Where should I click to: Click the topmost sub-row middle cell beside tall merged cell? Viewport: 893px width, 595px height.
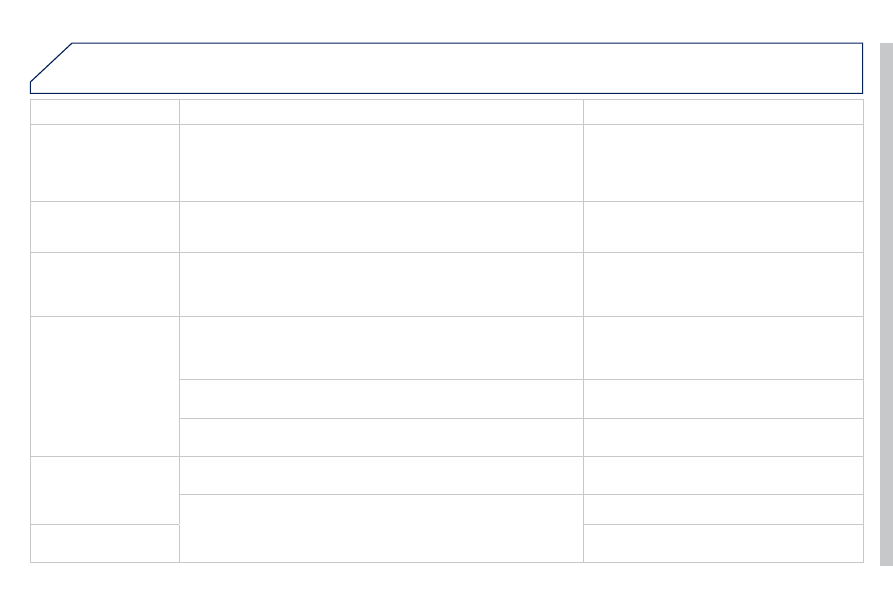tap(381, 347)
